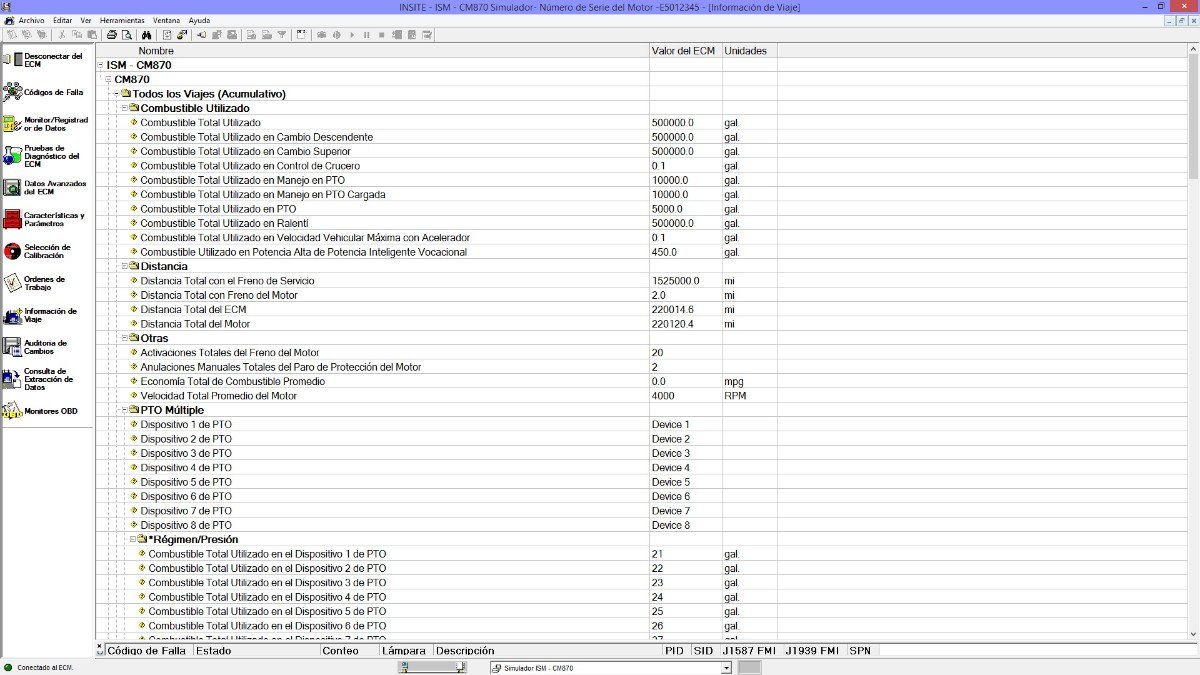Collapse the Otras folder
The width and height of the screenshot is (1200, 675).
124,339
